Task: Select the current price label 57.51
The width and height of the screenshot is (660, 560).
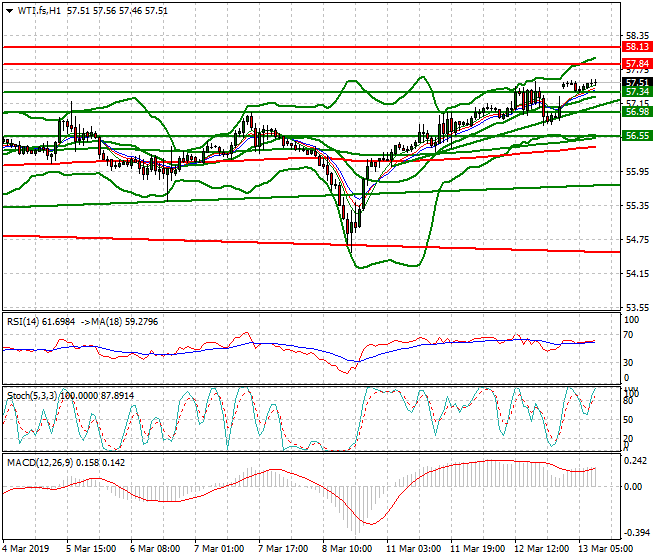Action: (x=637, y=82)
